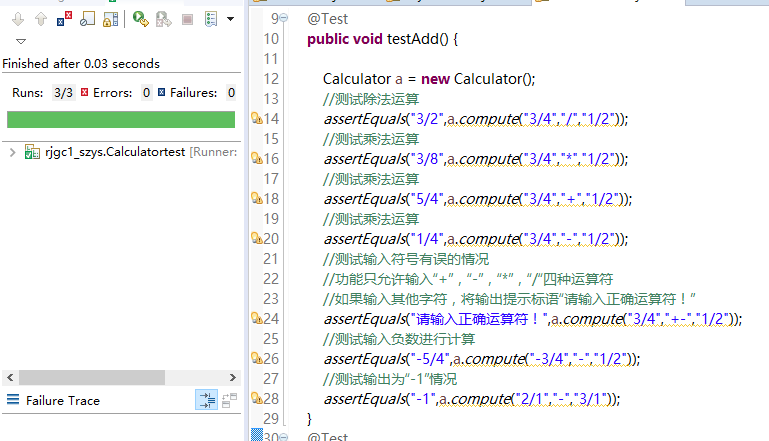
Task: Click the JUnit horizontal scrollbar thumb
Action: point(92,378)
